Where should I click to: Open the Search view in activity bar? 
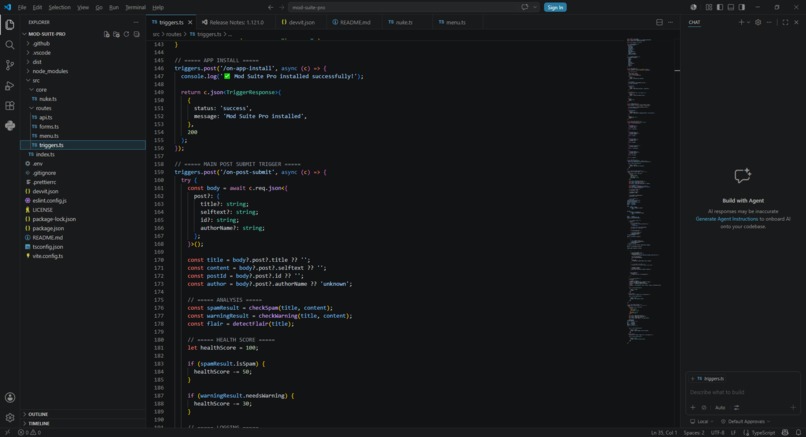10,45
